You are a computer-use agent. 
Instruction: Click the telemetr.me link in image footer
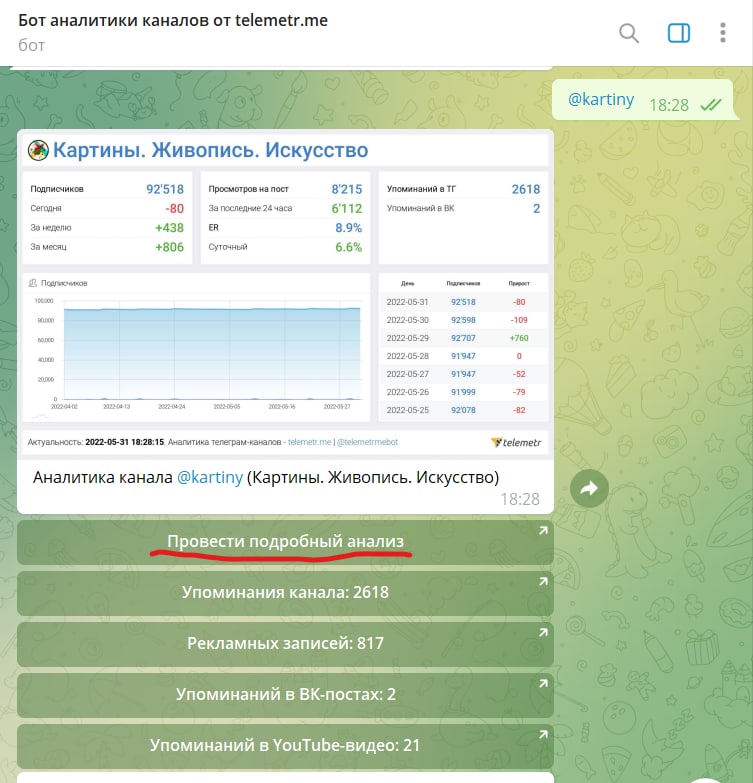point(310,442)
